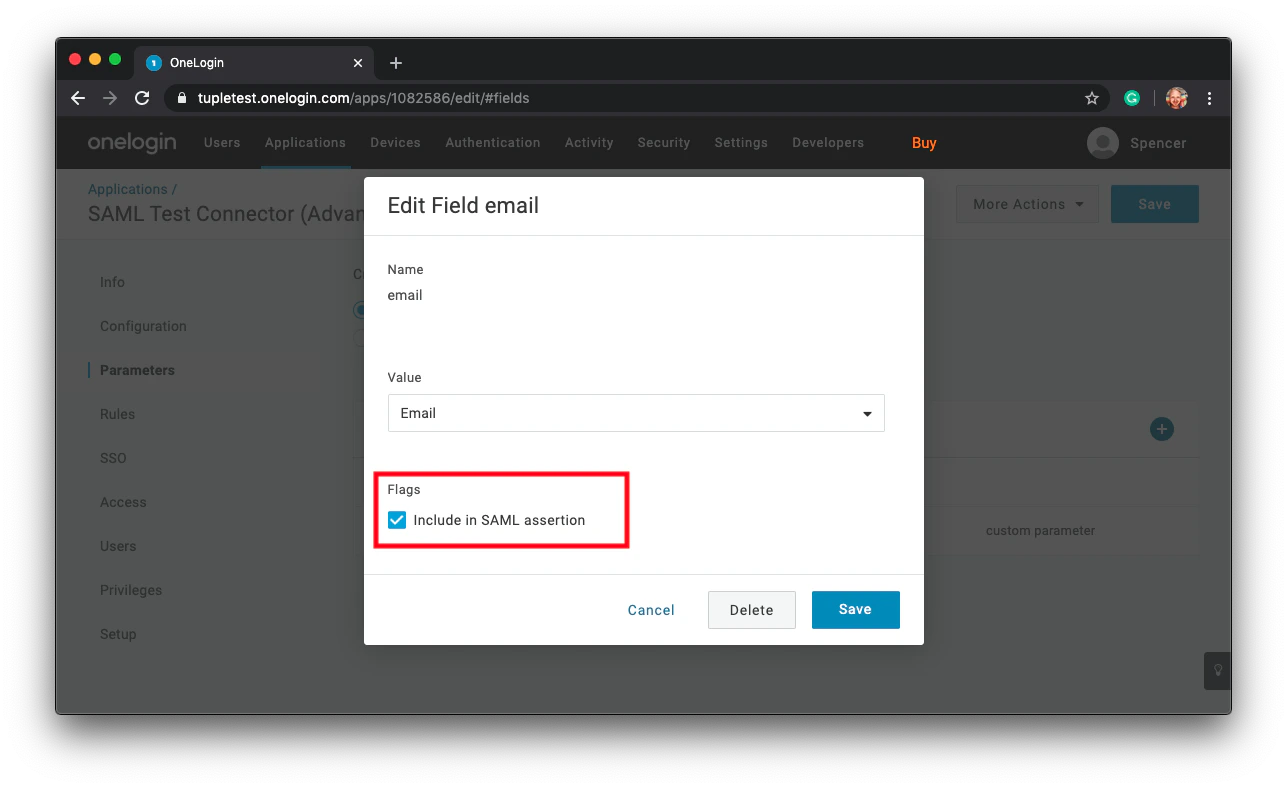Bookmark this page with star icon
This screenshot has height=788, width=1287.
[x=1092, y=98]
